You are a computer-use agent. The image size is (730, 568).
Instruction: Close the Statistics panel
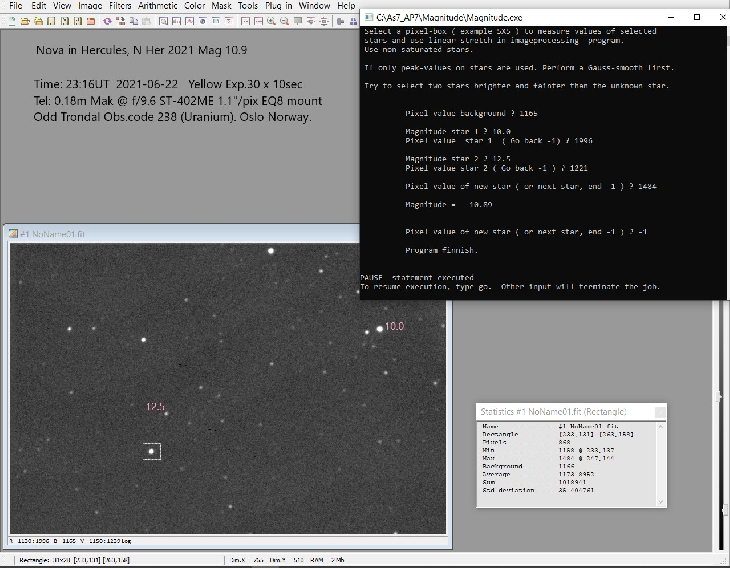[x=659, y=411]
